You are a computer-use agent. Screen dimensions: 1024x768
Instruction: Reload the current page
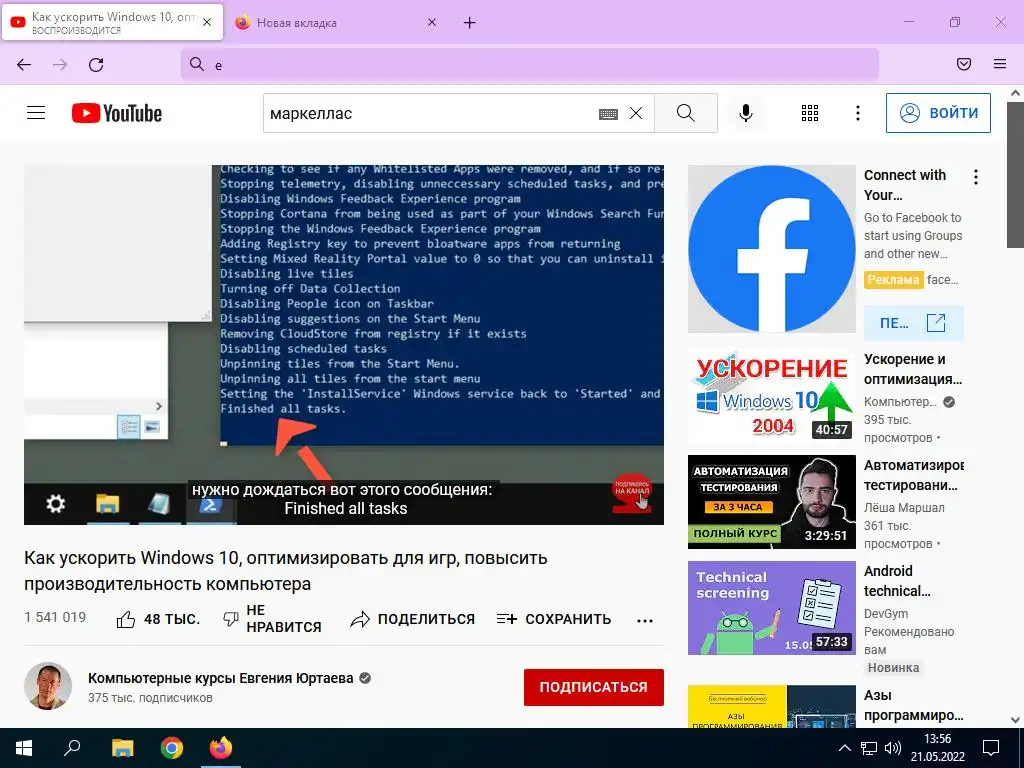pyautogui.click(x=96, y=64)
